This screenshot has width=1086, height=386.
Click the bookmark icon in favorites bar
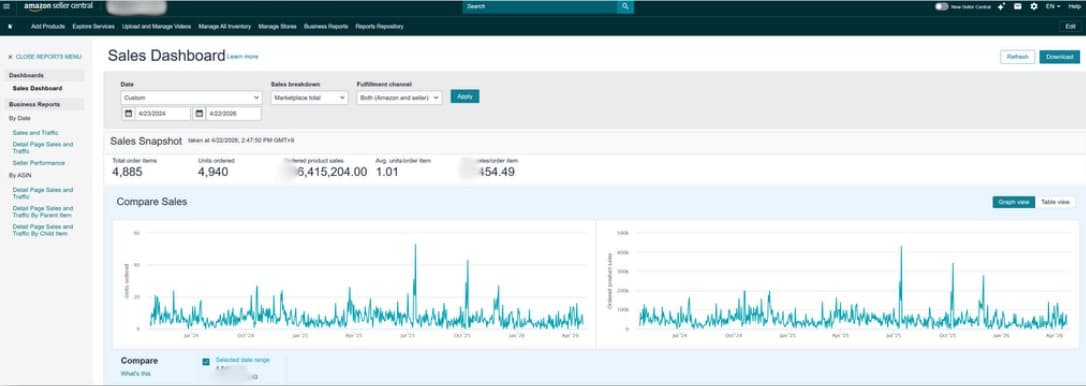coord(10,26)
